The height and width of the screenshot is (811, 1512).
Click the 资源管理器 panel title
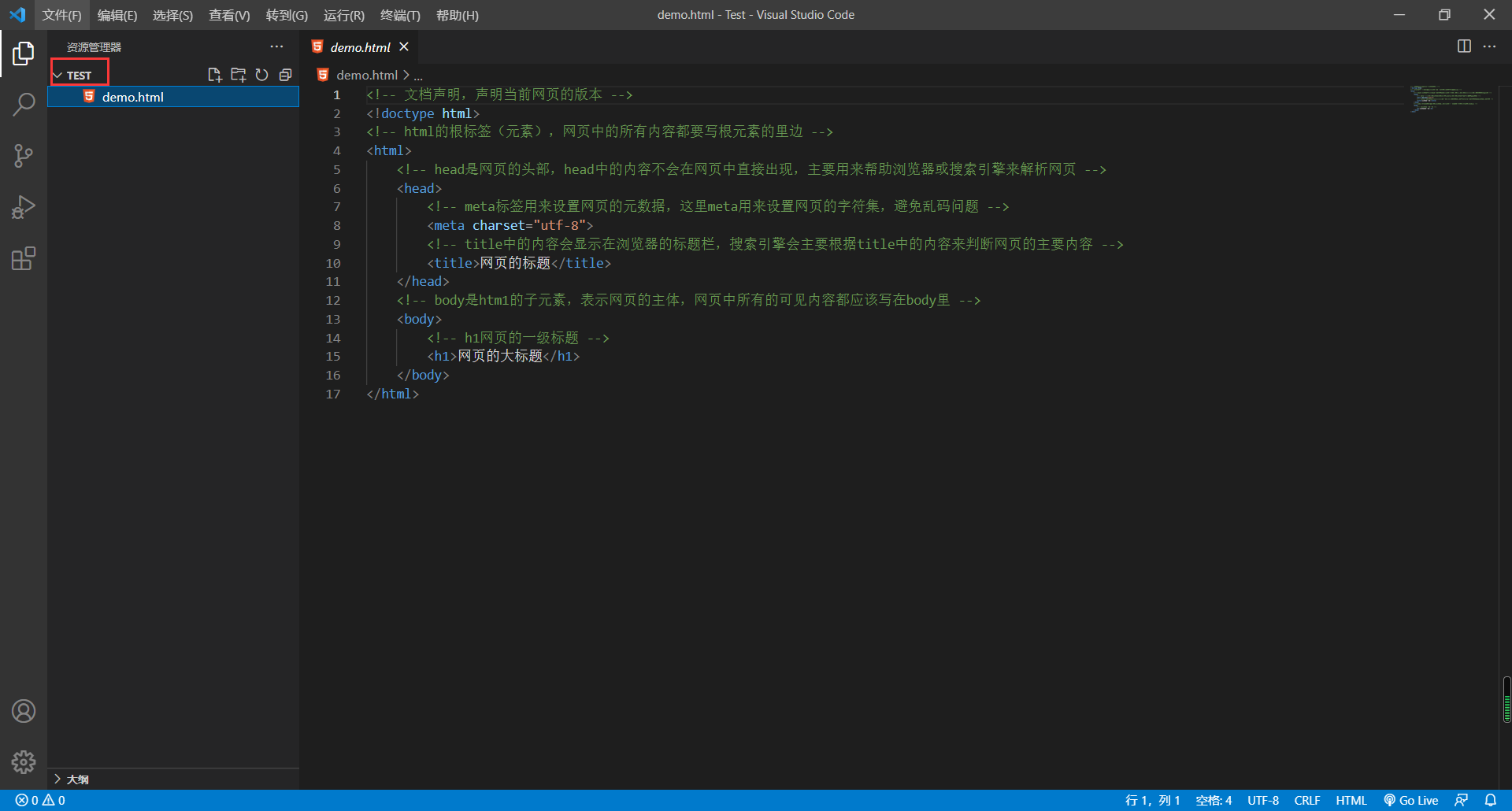(x=94, y=47)
